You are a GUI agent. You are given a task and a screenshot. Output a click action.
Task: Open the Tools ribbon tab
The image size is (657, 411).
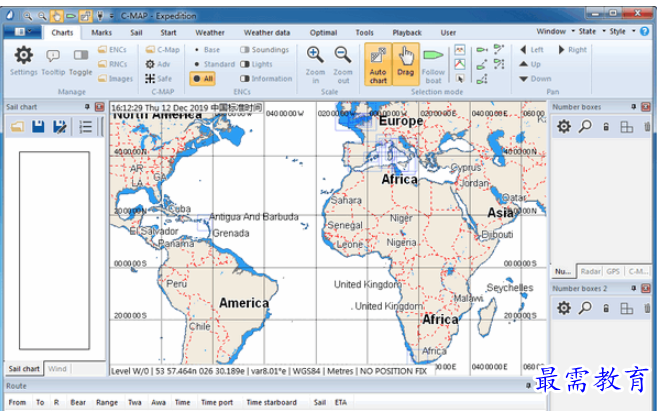click(x=364, y=32)
